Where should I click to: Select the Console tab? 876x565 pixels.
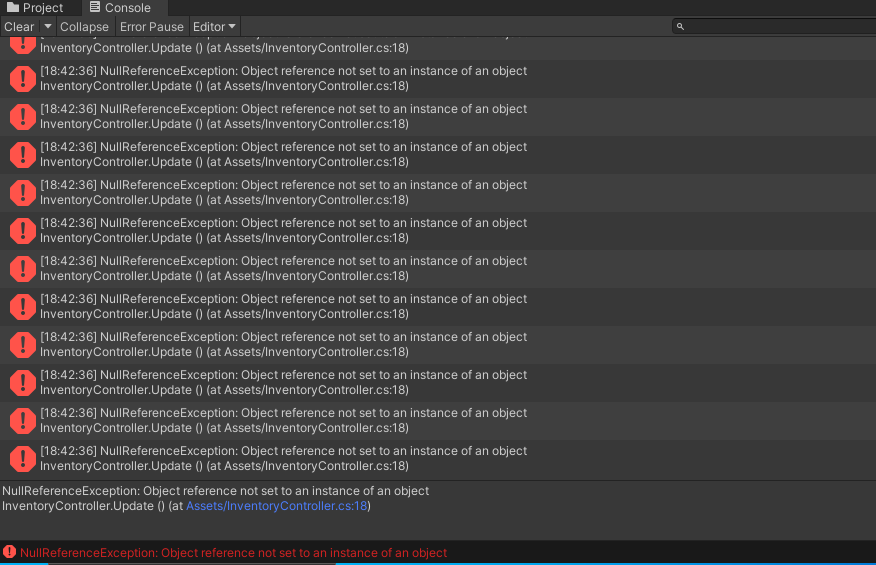(121, 8)
